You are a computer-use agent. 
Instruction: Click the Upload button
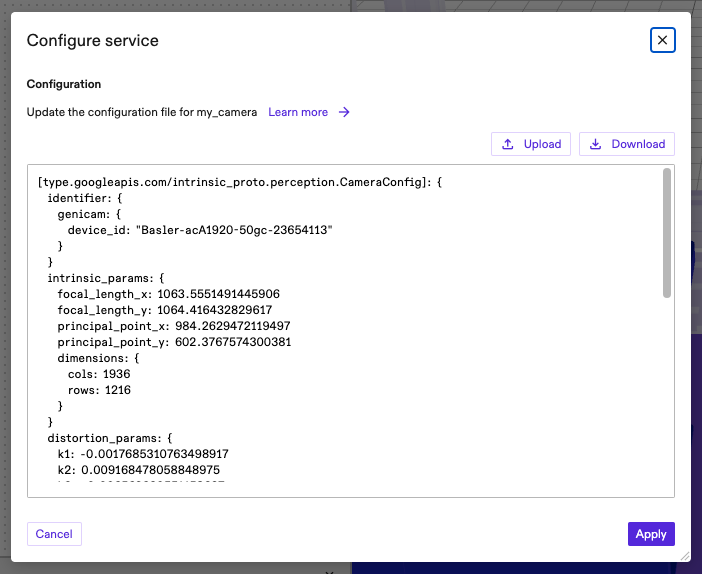tap(531, 144)
